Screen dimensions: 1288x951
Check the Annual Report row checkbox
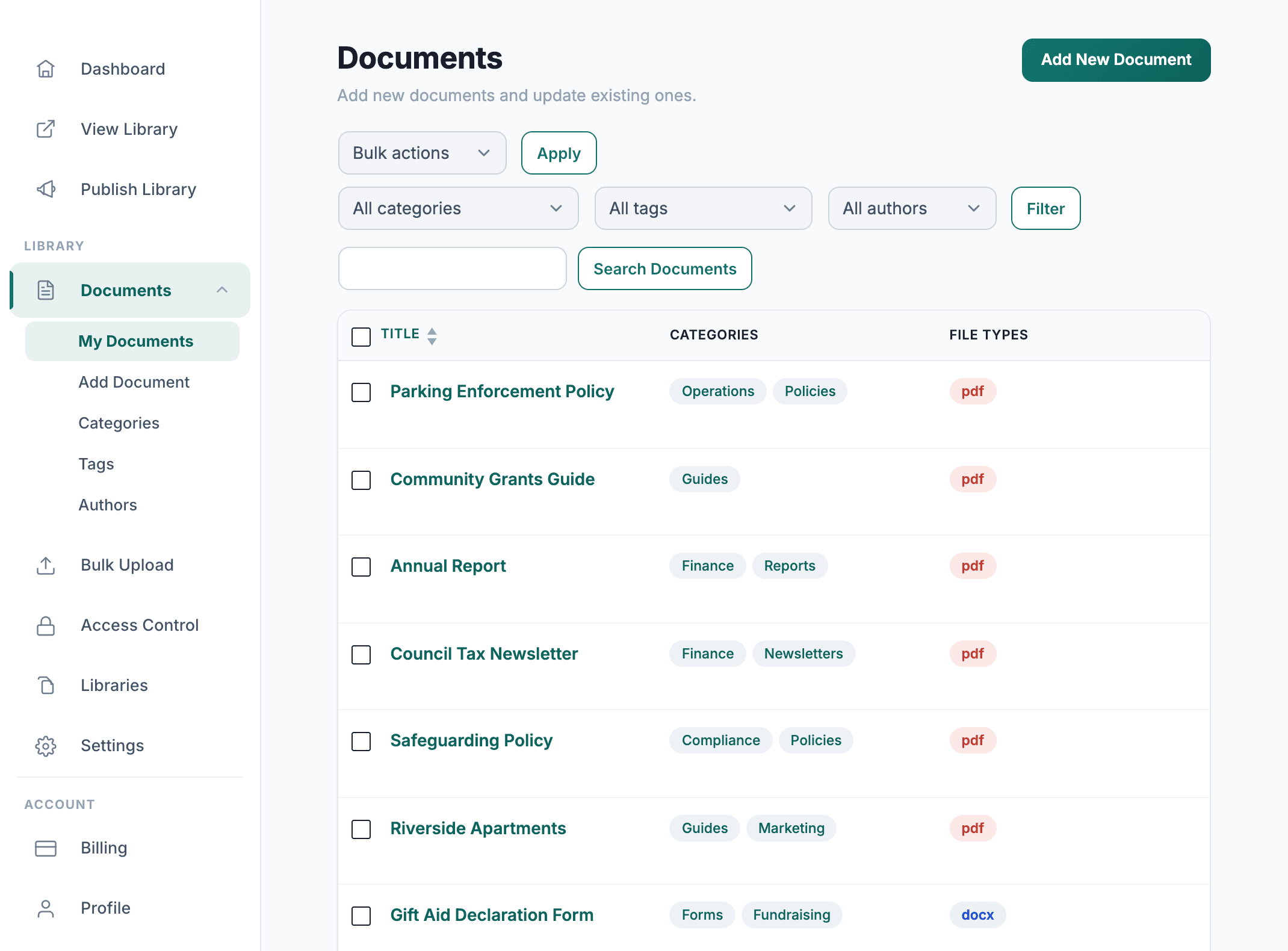point(361,566)
